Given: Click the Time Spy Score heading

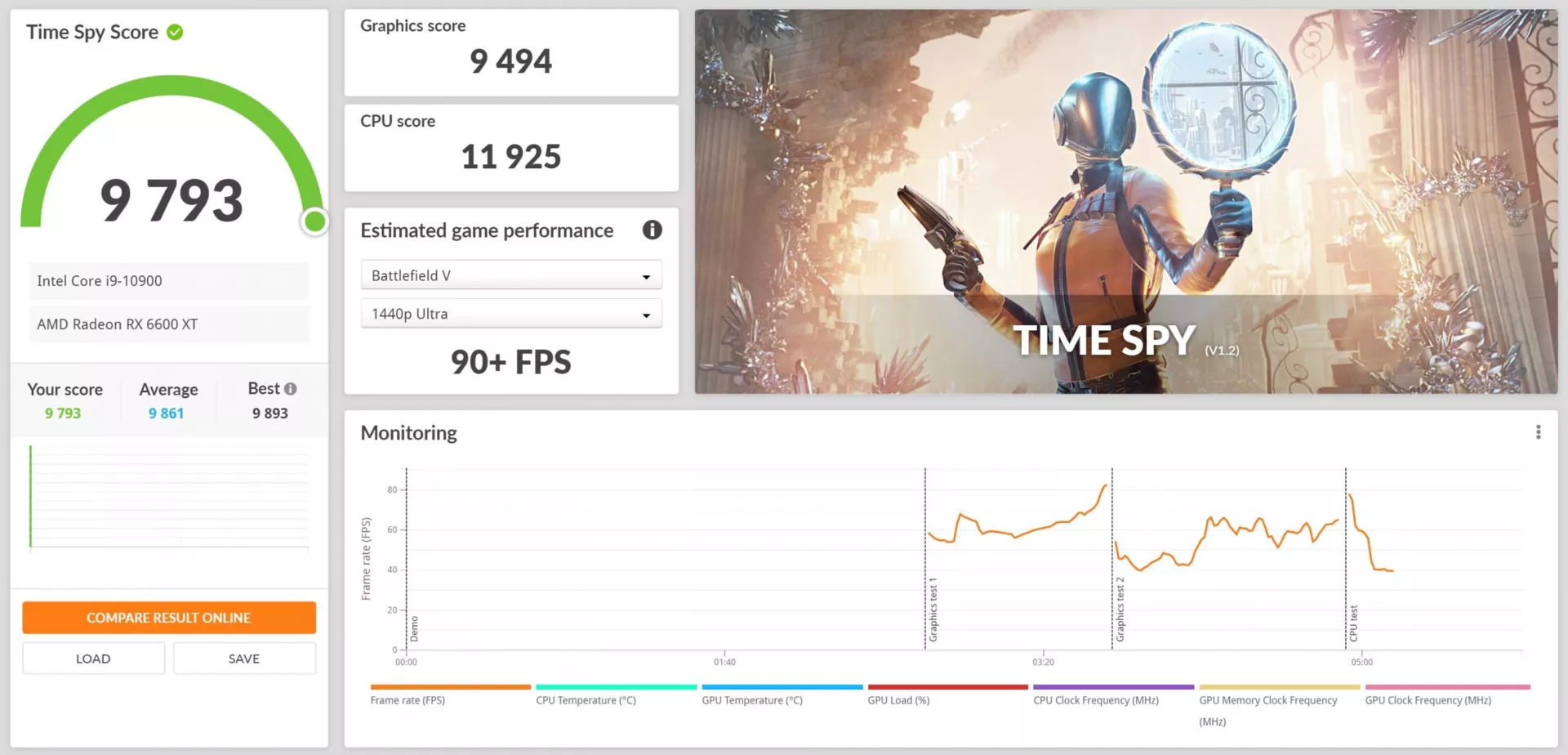Looking at the screenshot, I should click(x=92, y=32).
